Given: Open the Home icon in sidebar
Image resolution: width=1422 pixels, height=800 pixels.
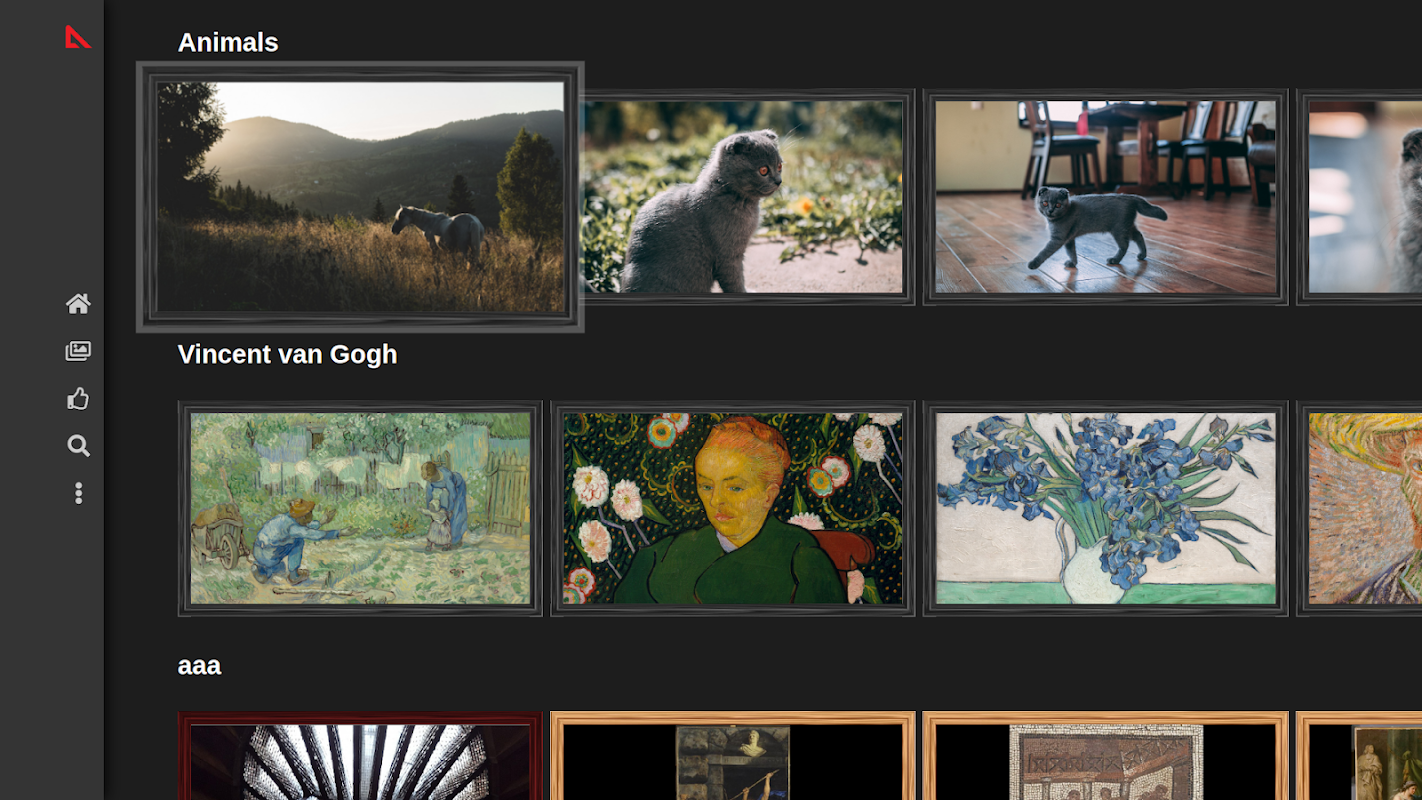Looking at the screenshot, I should click(78, 304).
